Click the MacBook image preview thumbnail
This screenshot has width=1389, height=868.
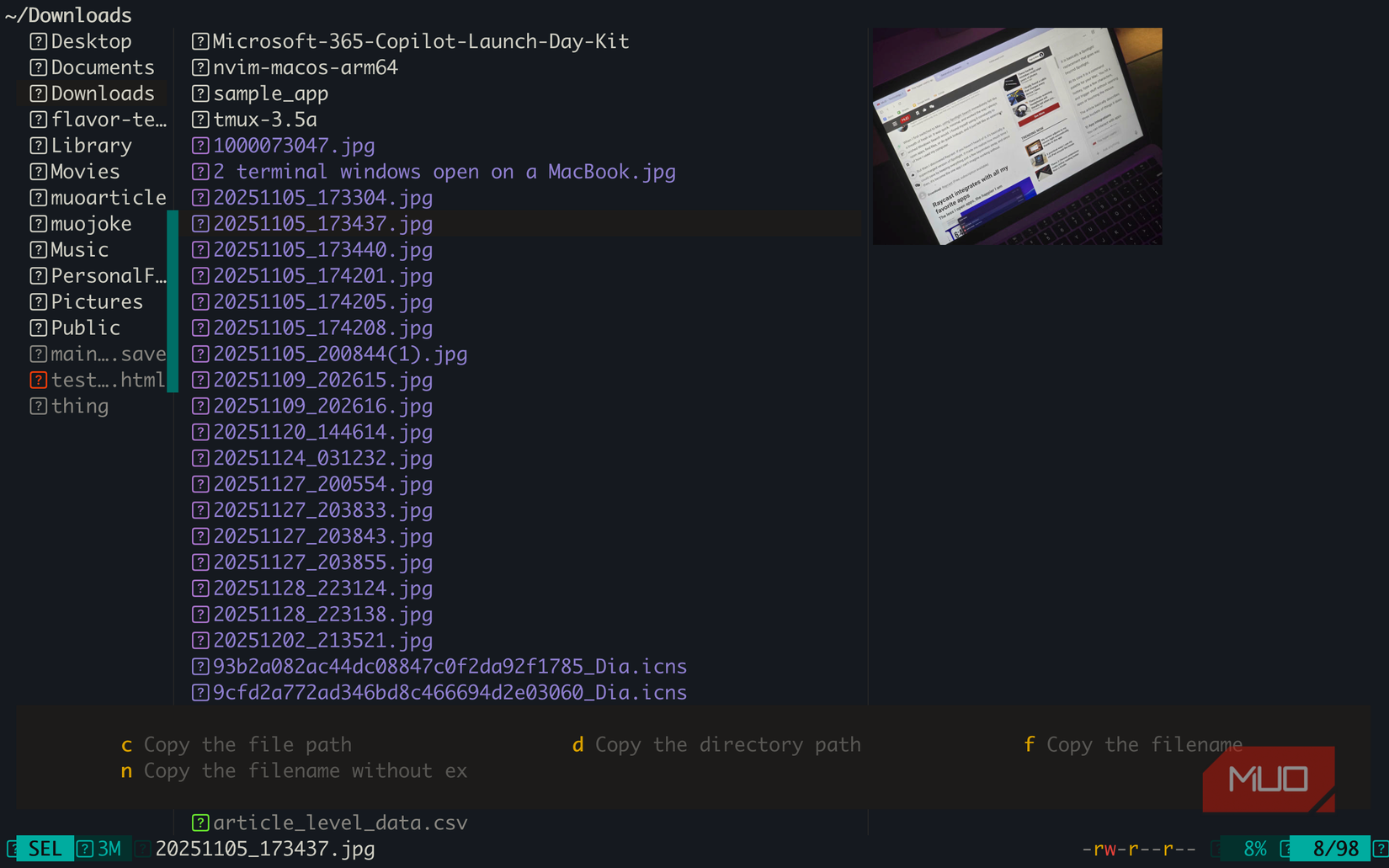point(1017,136)
